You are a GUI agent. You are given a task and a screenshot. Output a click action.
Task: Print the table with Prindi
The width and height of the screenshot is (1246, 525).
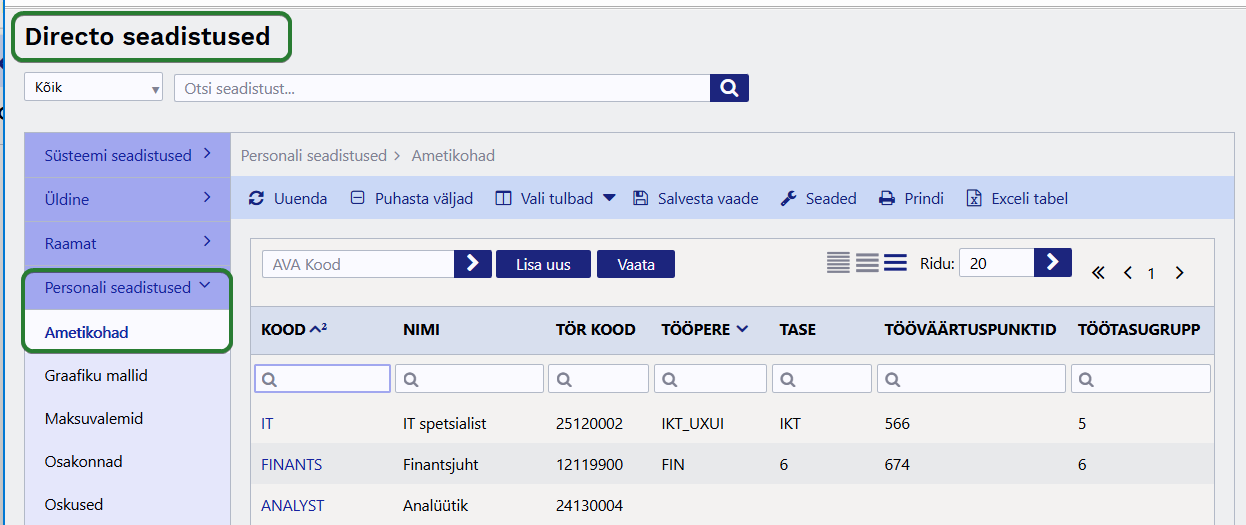click(x=912, y=199)
